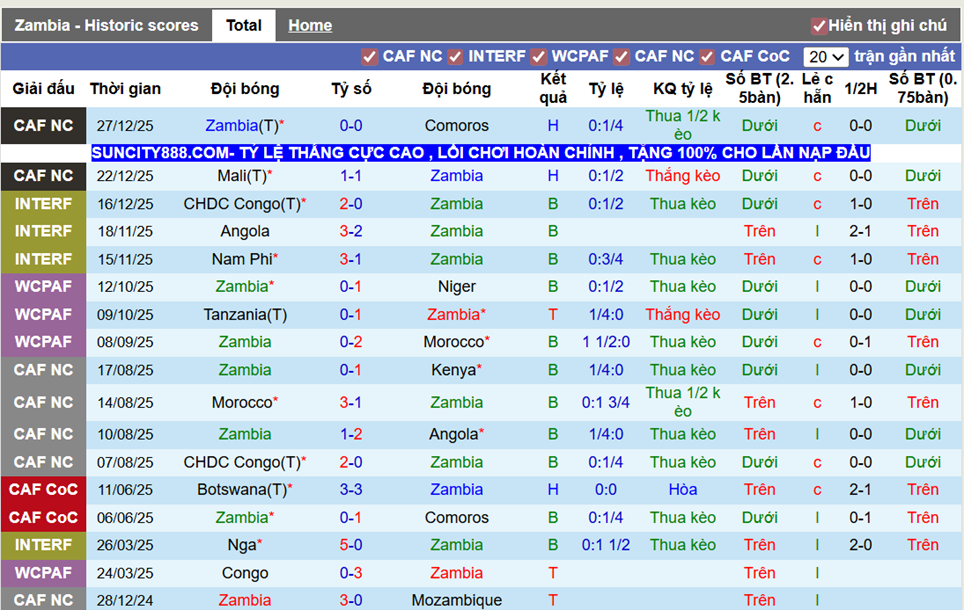Open the 3-1 score Nam Phi vs Zambia

pos(351,259)
